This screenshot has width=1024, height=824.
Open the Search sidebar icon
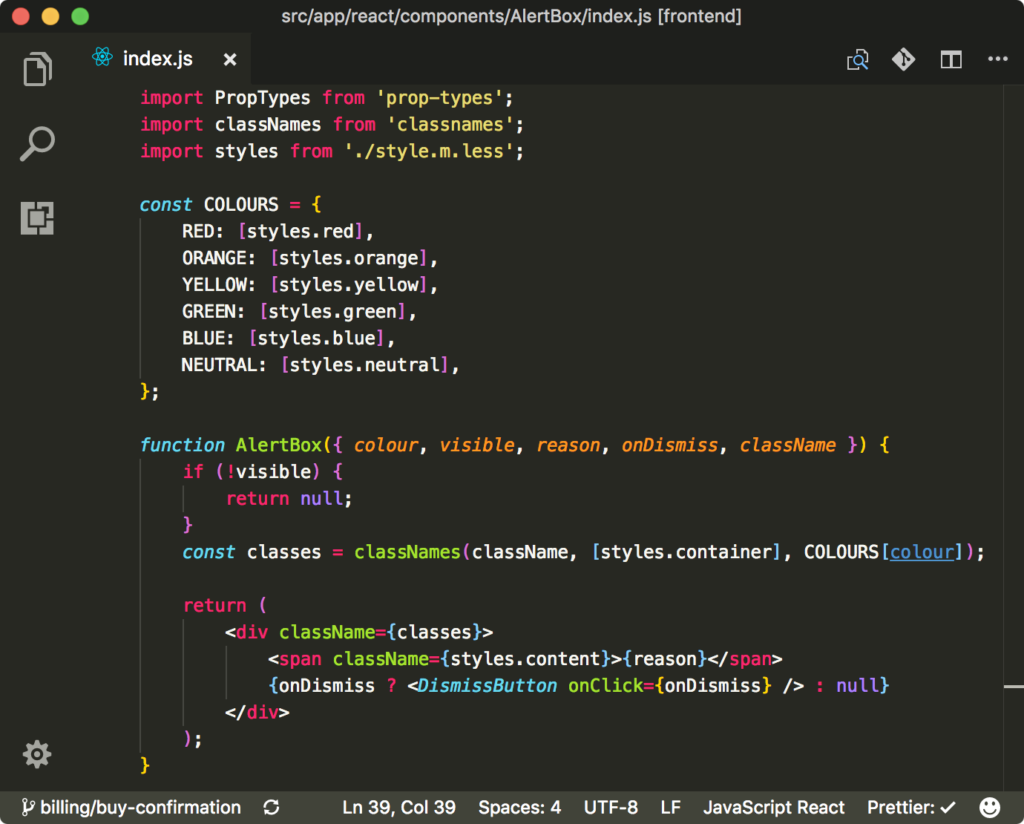pyautogui.click(x=37, y=143)
